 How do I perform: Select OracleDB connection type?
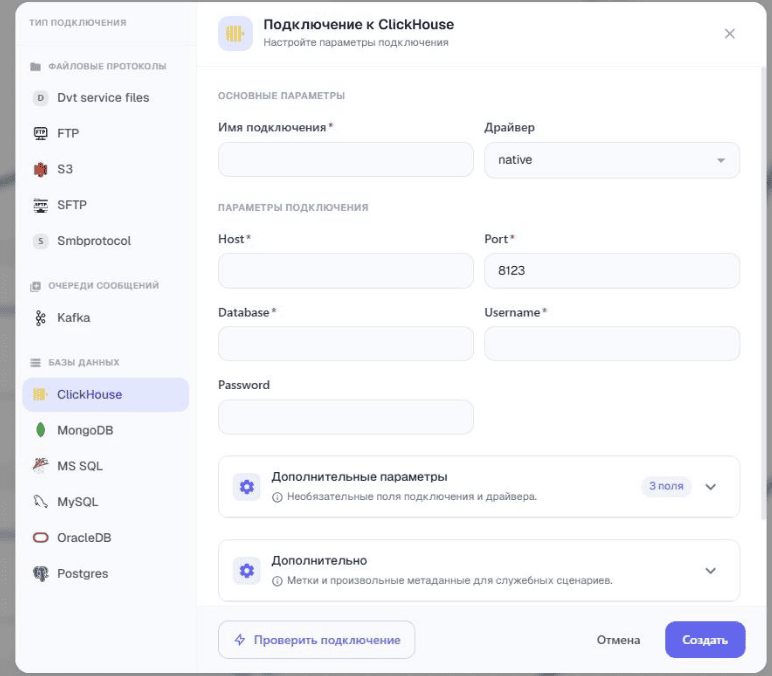pos(105,538)
